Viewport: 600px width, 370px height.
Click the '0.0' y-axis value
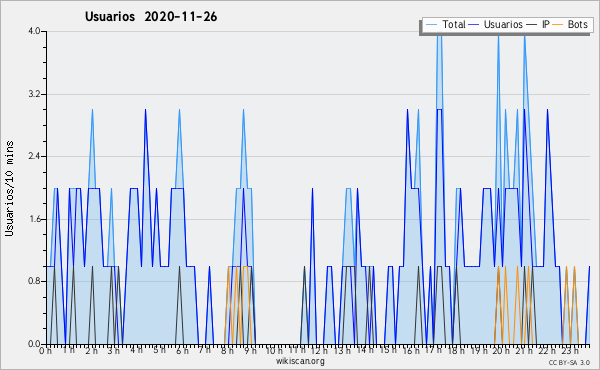34,344
